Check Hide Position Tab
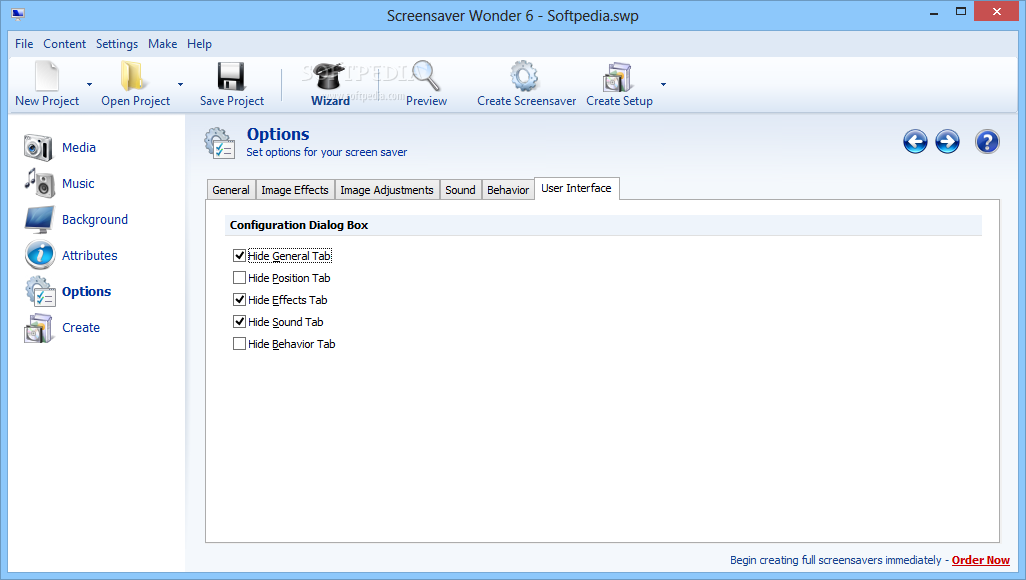Screen dimensions: 1026x580 [239, 278]
